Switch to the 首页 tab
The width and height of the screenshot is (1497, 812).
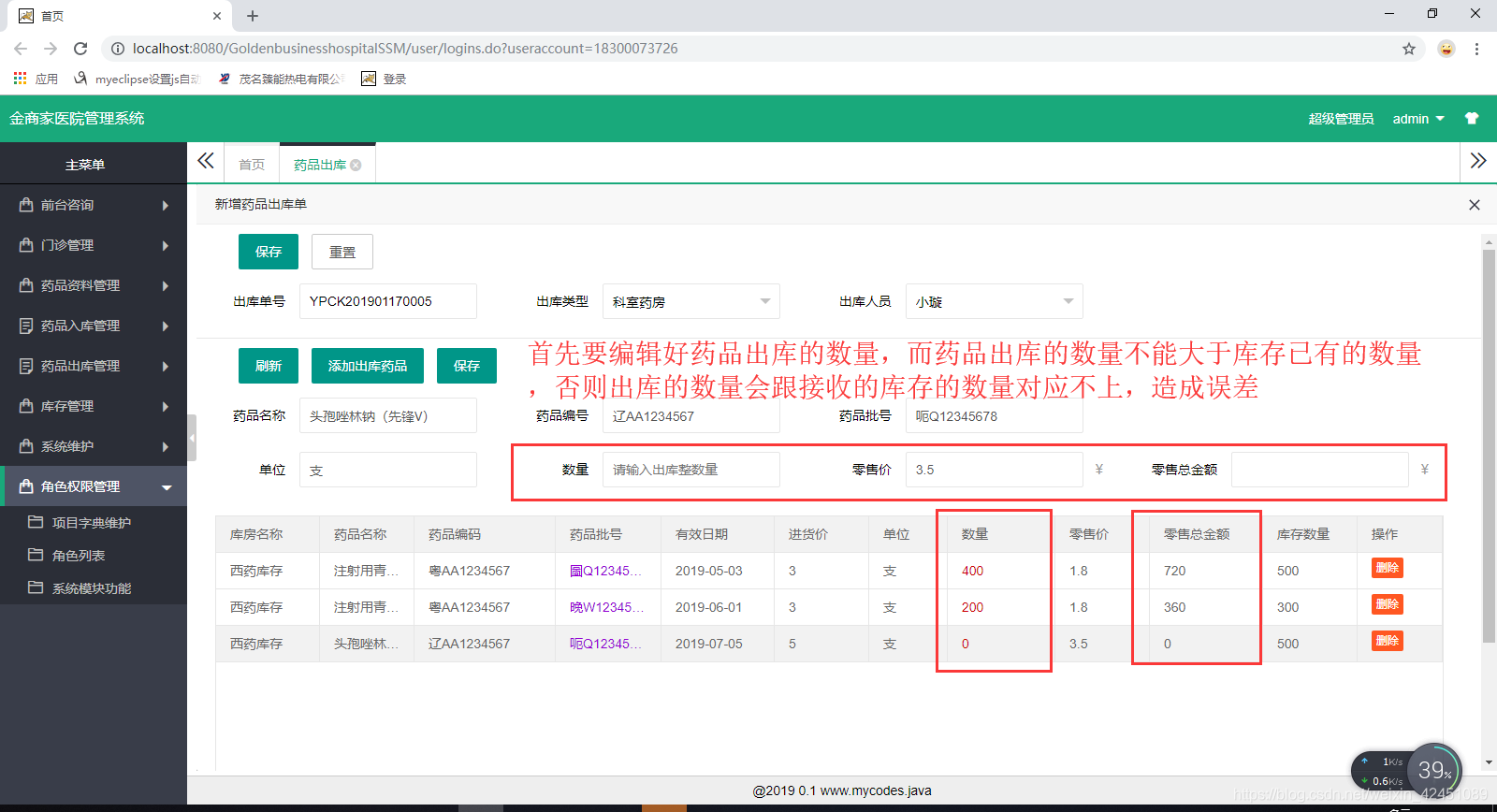252,165
